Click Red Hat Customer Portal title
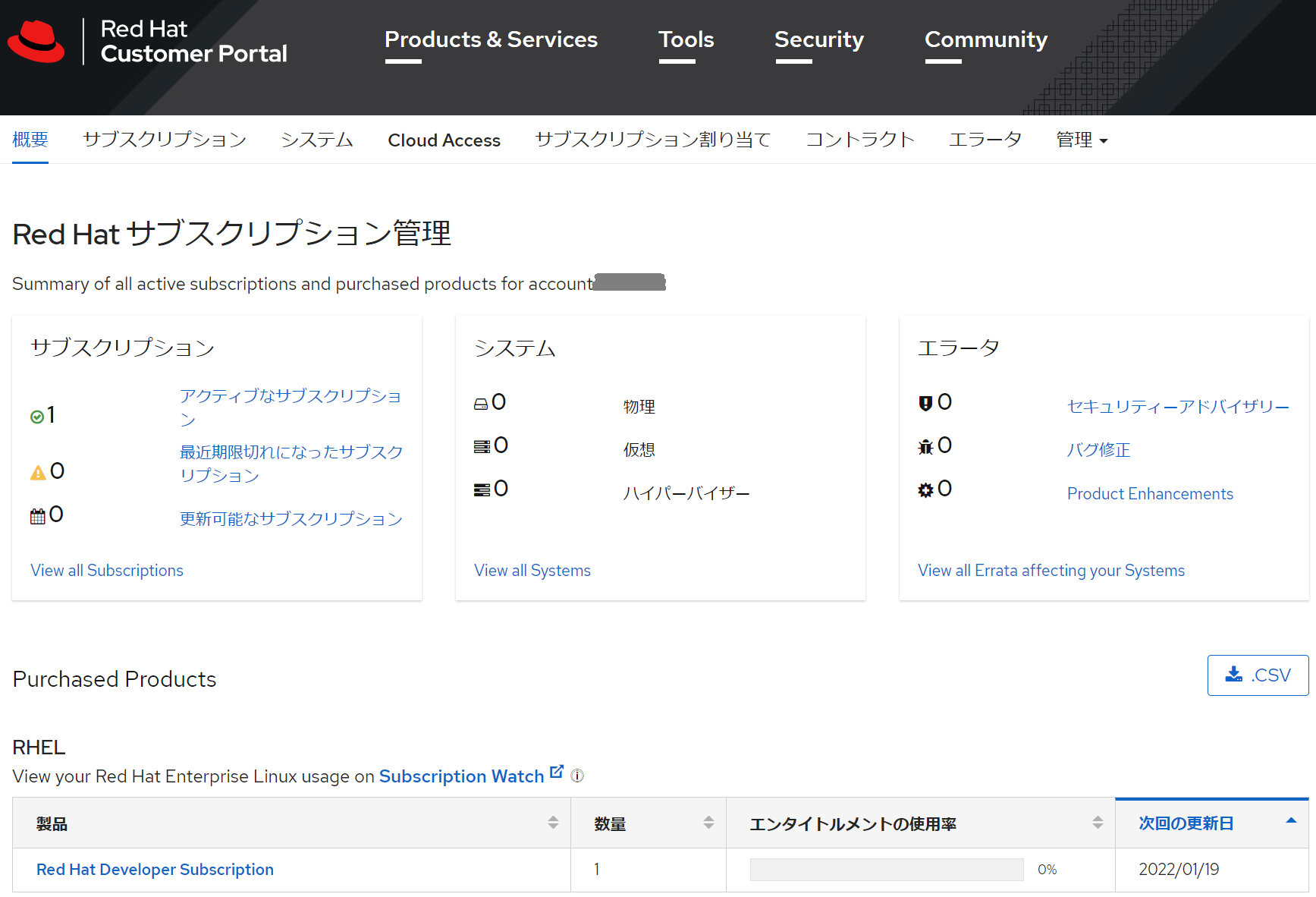 click(x=194, y=41)
